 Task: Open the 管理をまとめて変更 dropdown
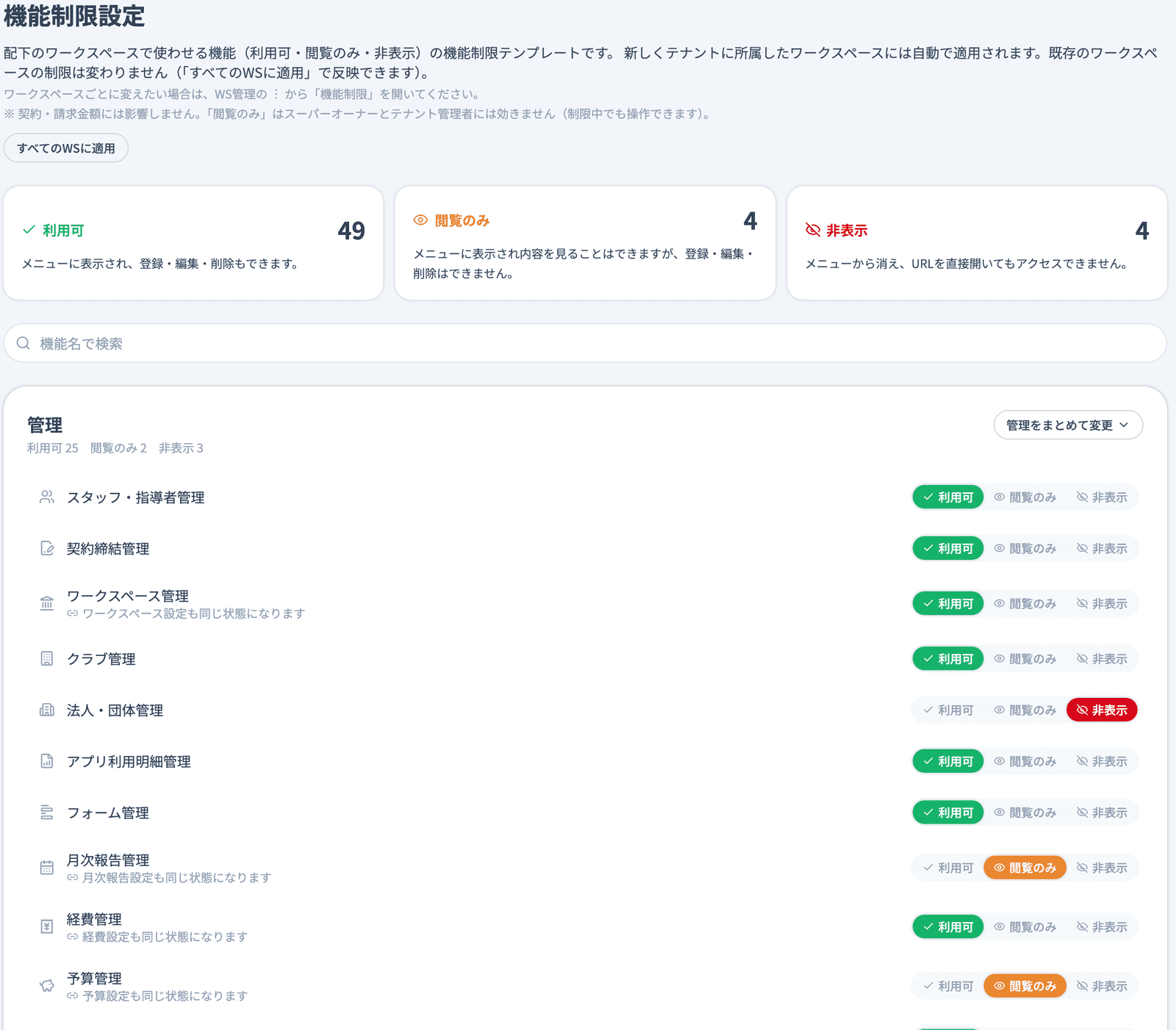pos(1068,425)
